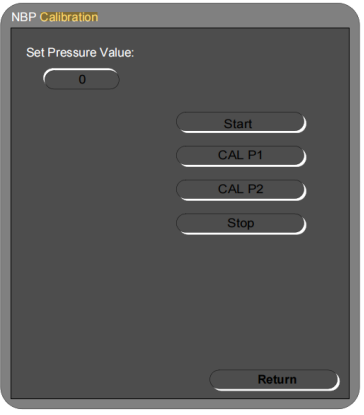Select the Set Pressure Value field
This screenshot has height=415, width=364.
(81, 79)
